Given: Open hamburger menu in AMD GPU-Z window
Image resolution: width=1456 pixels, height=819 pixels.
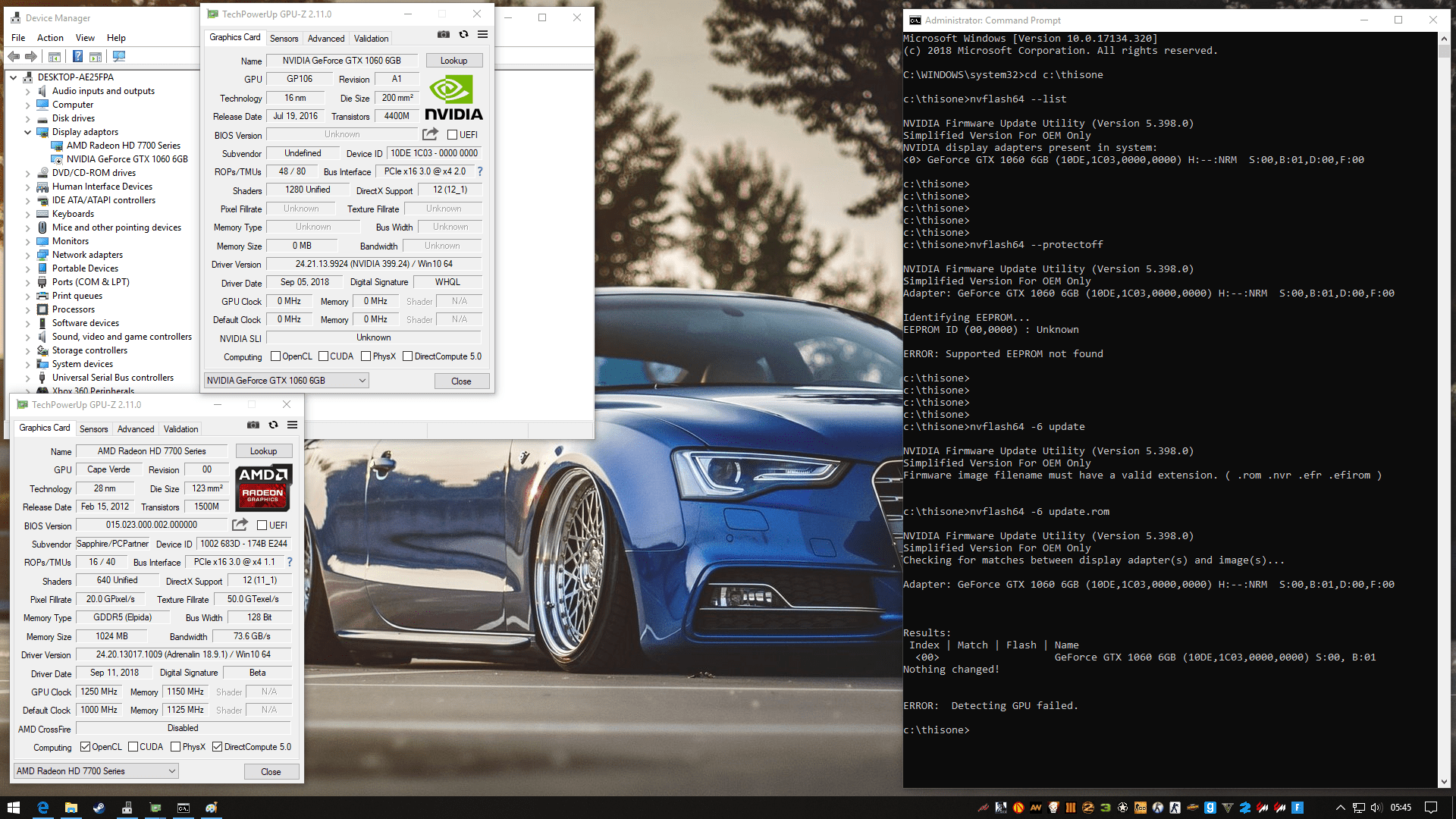Looking at the screenshot, I should tap(292, 425).
